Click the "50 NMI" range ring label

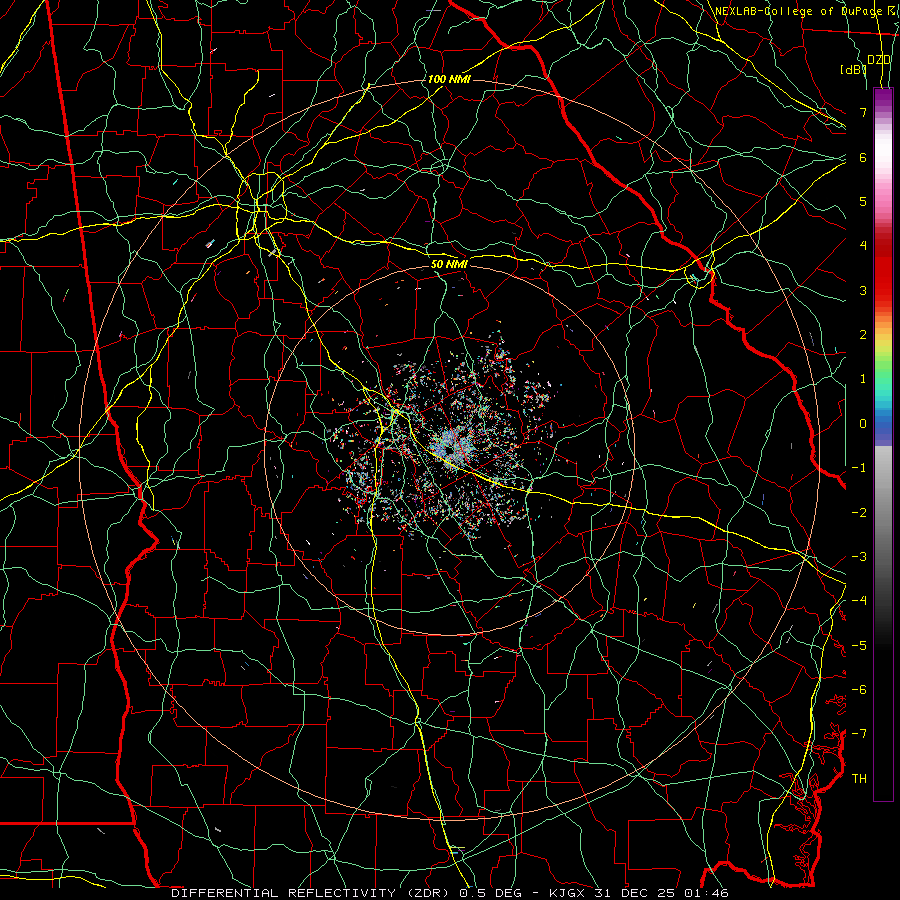tap(449, 264)
